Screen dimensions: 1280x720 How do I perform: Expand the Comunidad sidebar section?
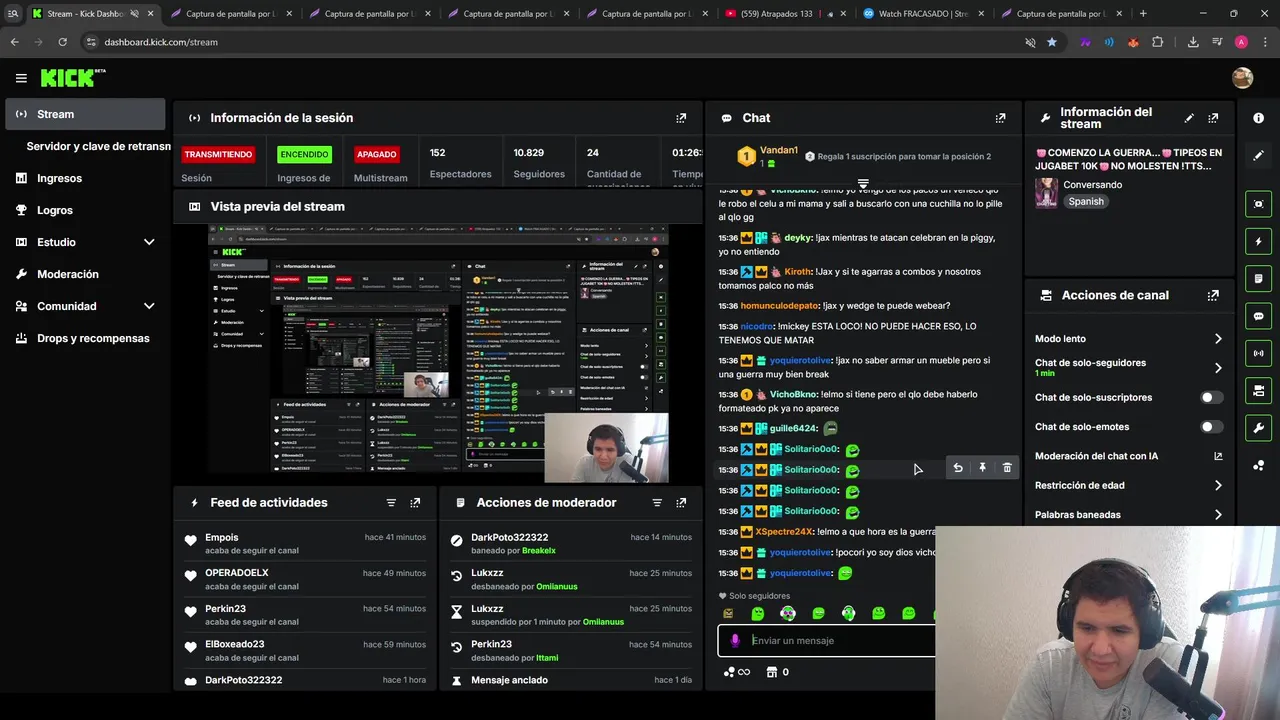[149, 306]
